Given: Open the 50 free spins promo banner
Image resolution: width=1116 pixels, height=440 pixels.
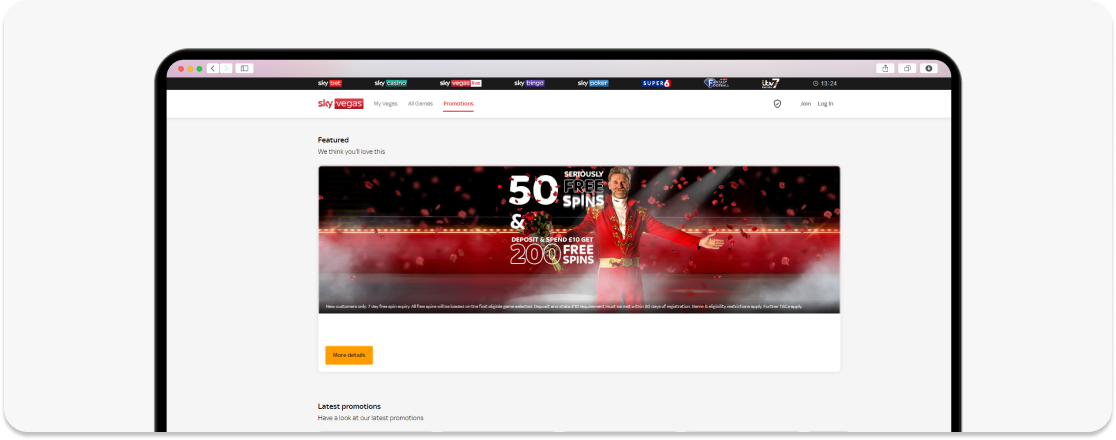Looking at the screenshot, I should coord(579,240).
